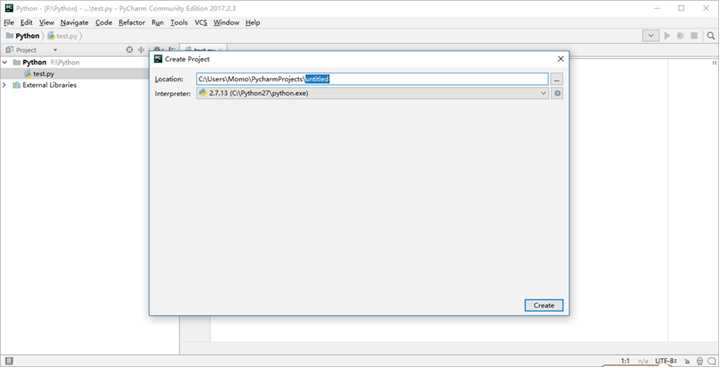The height and width of the screenshot is (368, 720).
Task: Open the View menu
Action: (x=46, y=23)
